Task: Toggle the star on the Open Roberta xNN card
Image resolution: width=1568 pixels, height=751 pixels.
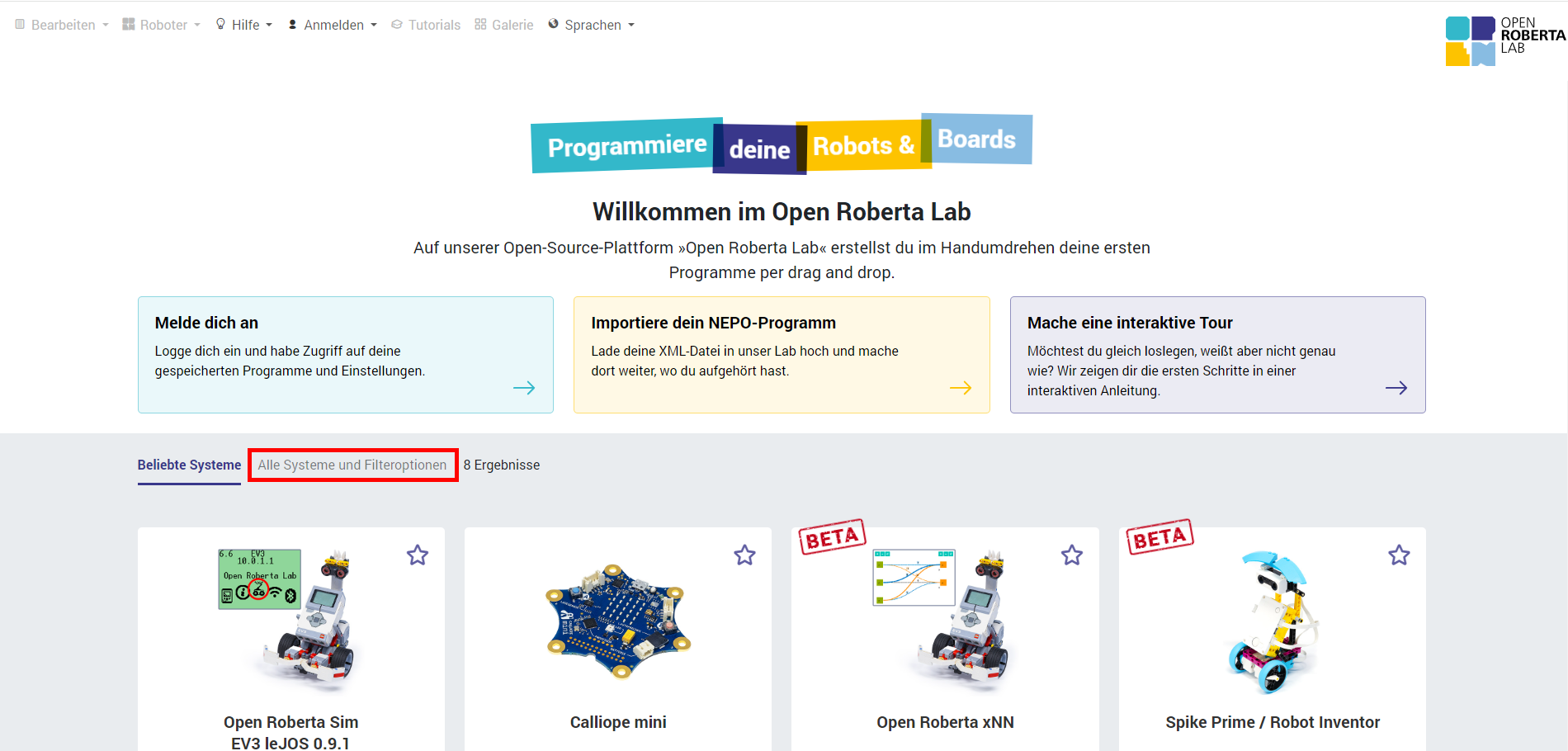Action: click(x=1072, y=555)
